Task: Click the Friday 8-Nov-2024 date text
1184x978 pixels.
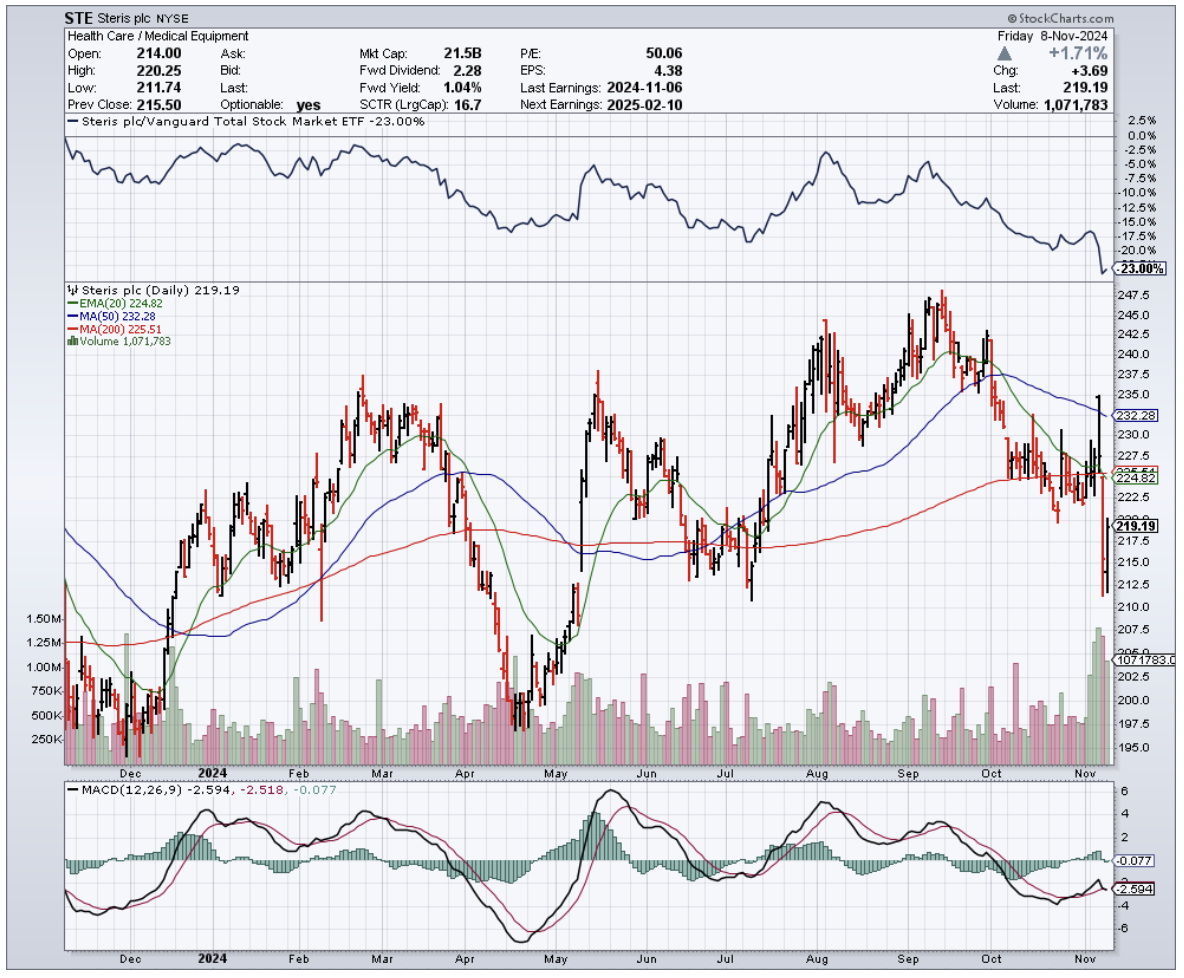Action: 1055,36
